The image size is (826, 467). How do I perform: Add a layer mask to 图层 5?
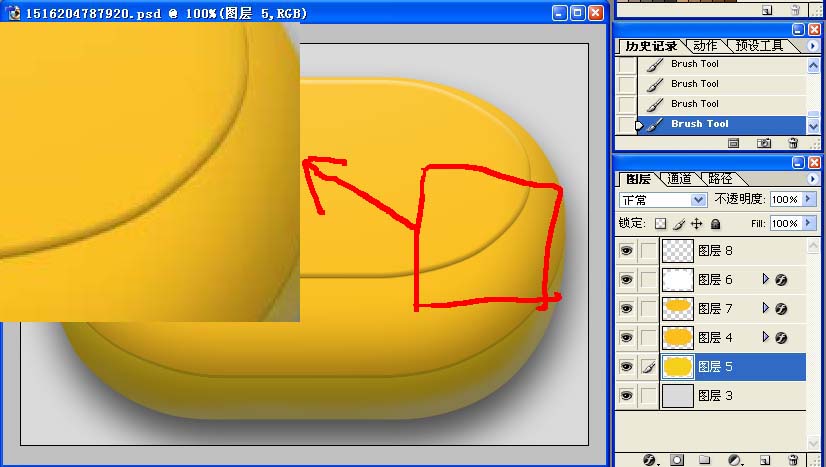[x=677, y=460]
